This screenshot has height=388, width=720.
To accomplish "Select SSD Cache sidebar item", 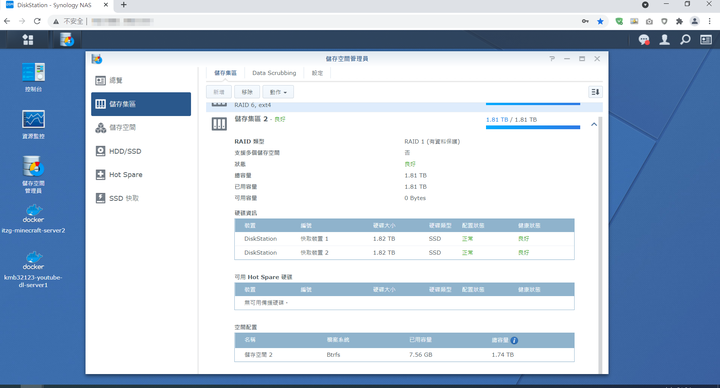I will 141,198.
